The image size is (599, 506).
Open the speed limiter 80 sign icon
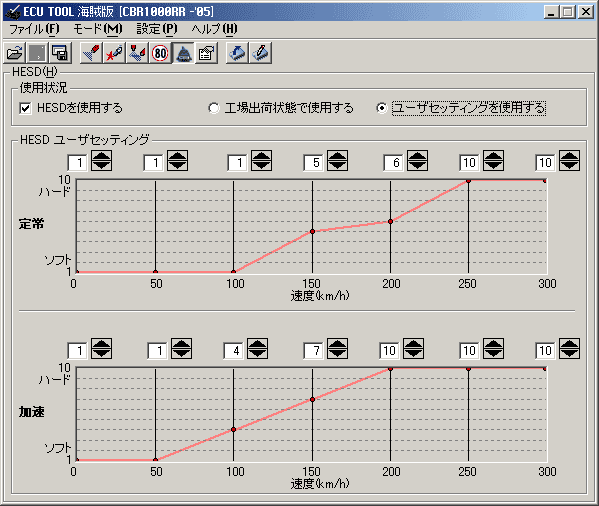pyautogui.click(x=160, y=53)
